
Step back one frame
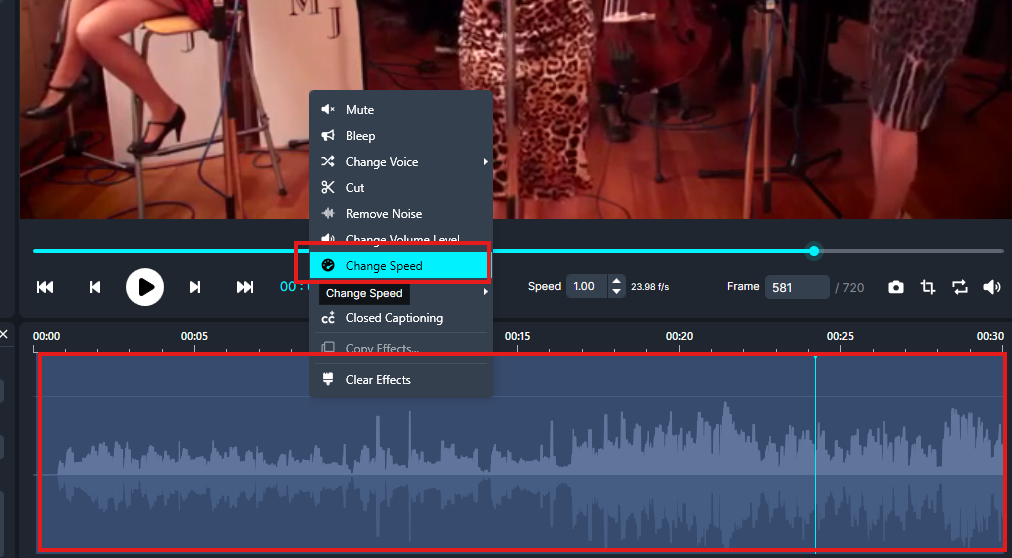pyautogui.click(x=95, y=287)
